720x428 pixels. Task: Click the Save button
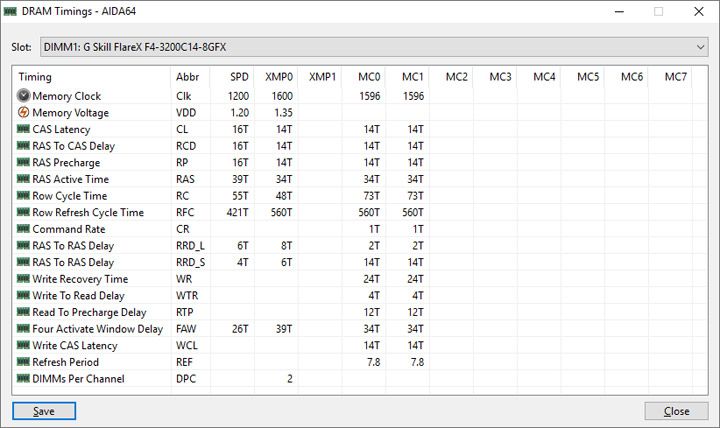(x=44, y=411)
